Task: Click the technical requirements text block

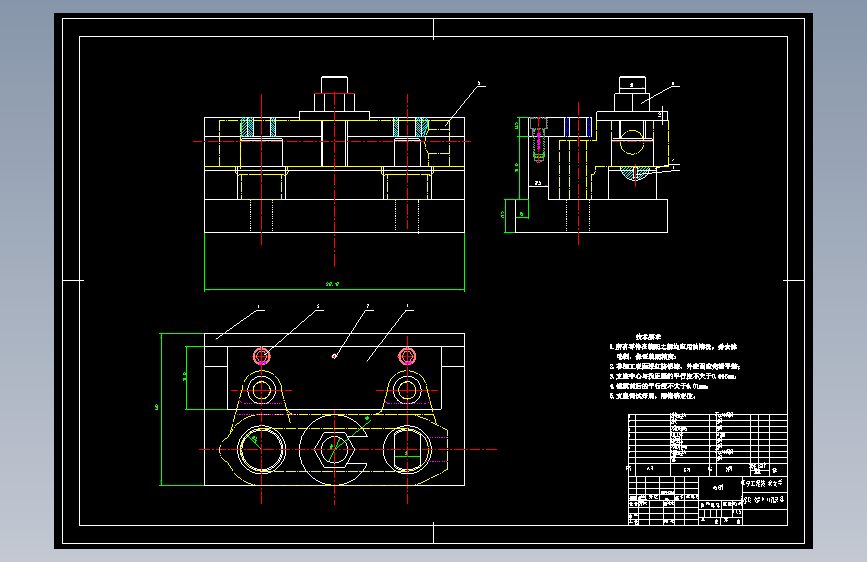Action: 675,366
